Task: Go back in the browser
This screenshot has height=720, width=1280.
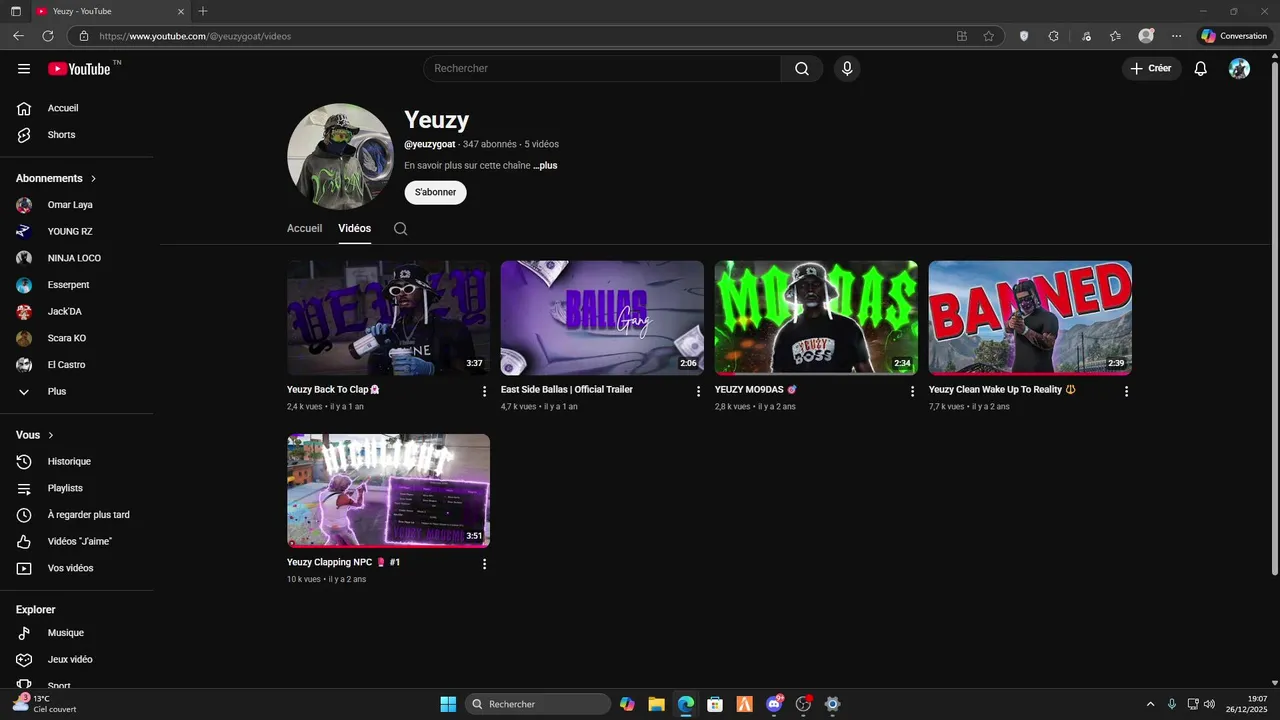Action: pos(18,36)
